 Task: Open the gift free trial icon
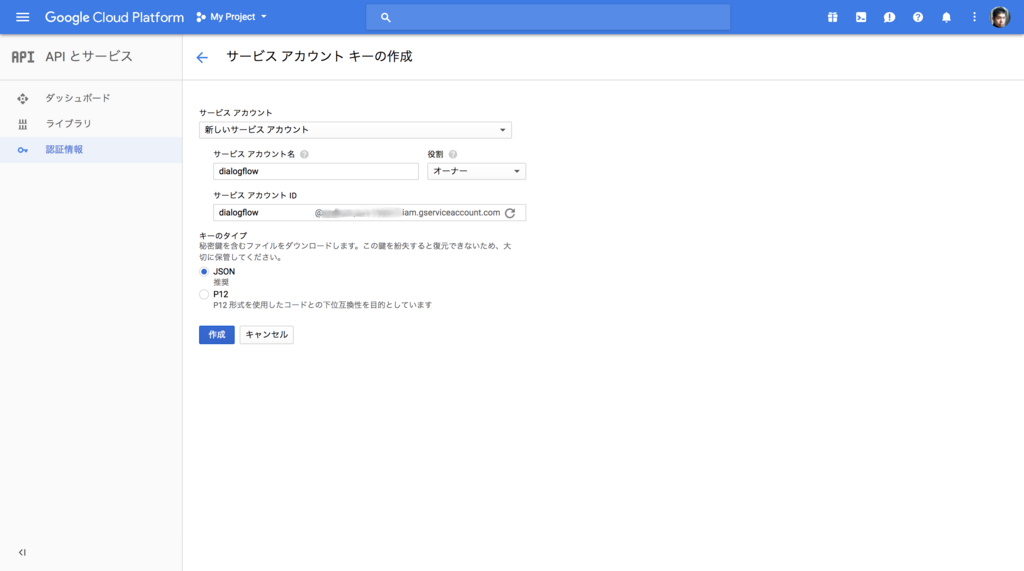832,18
